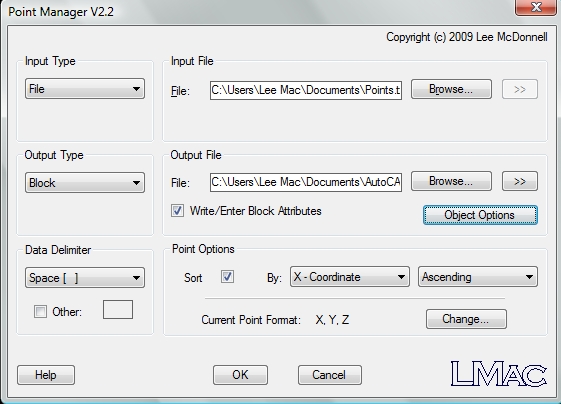Confirm with the OK button
Viewport: 561px width, 404px height.
(240, 375)
